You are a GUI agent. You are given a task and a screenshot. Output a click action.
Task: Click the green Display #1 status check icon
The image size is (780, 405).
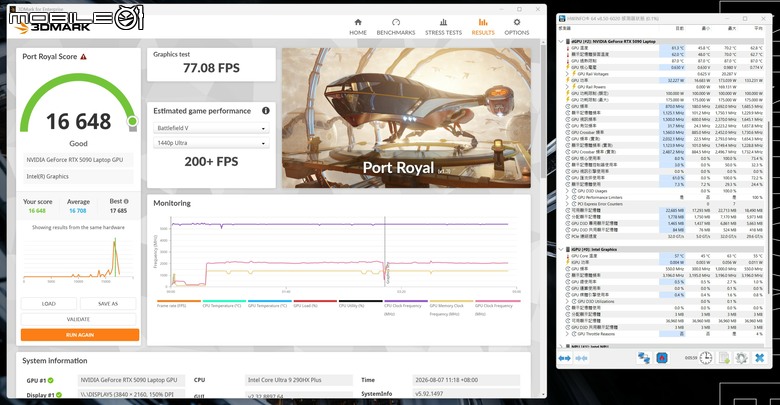pyautogui.click(x=59, y=395)
